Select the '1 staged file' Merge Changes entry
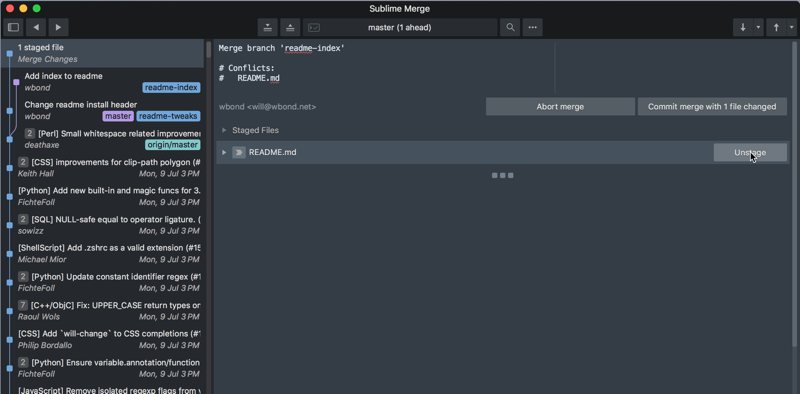 [x=103, y=53]
